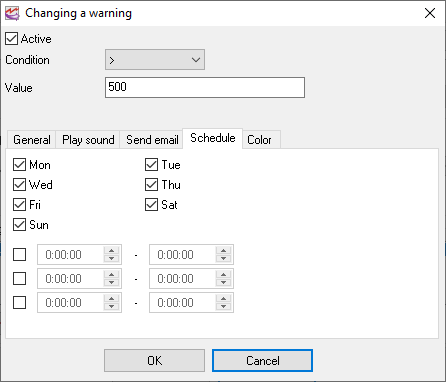Image resolution: width=446 pixels, height=382 pixels.
Task: Decrease first start time with down arrow
Action: click(x=112, y=258)
